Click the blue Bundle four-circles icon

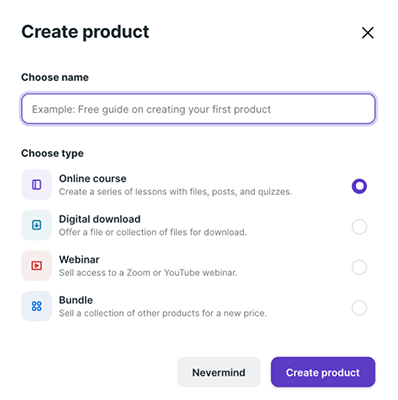pyautogui.click(x=37, y=306)
